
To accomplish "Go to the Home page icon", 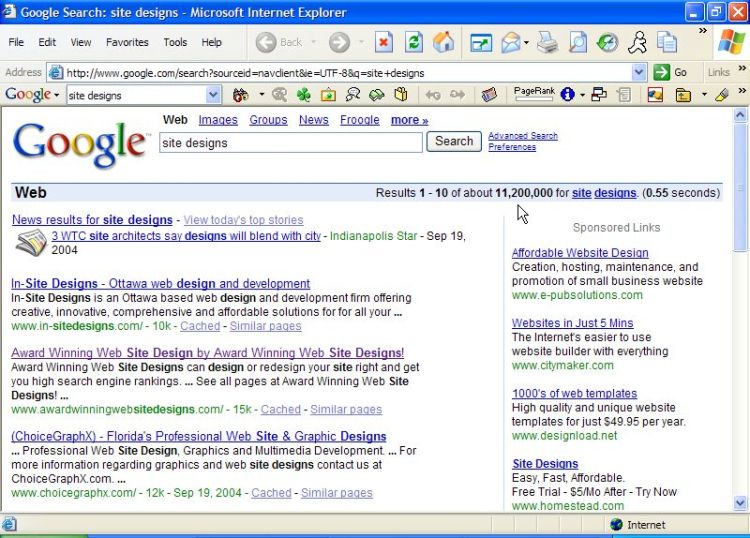I will (443, 43).
